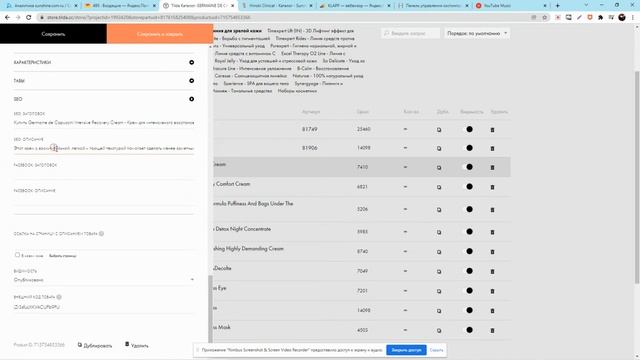
Task: Tick the open-in-new-window checkbox
Action: (x=17, y=255)
